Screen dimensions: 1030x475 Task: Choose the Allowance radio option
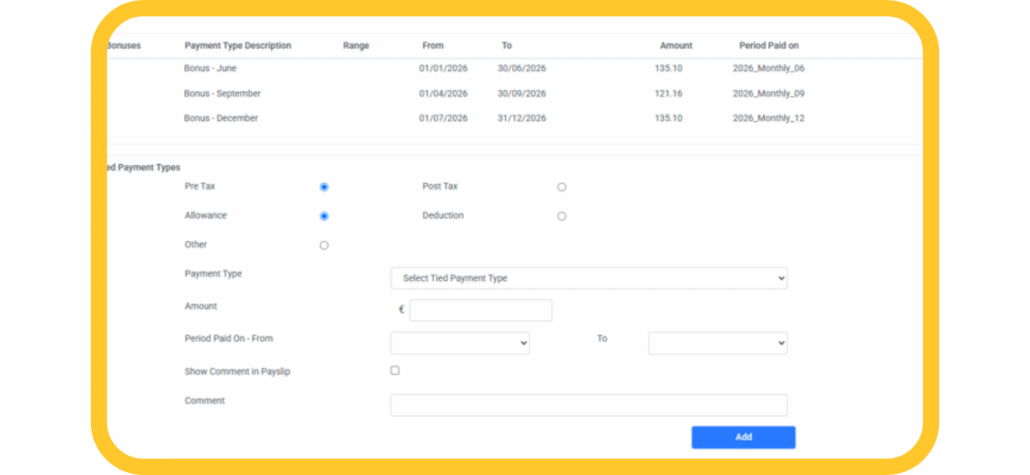click(324, 216)
